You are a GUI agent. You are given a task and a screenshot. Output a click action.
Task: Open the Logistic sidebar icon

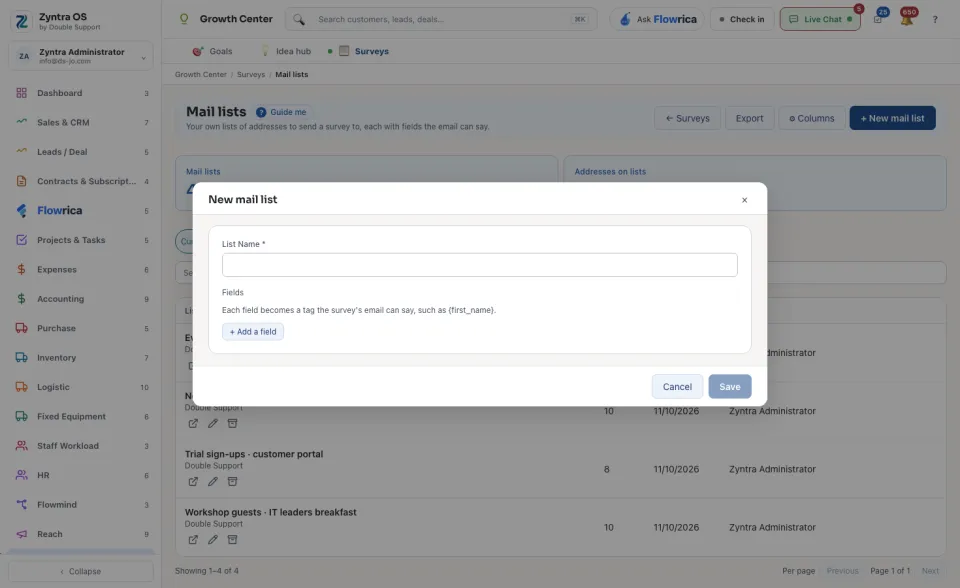click(21, 387)
